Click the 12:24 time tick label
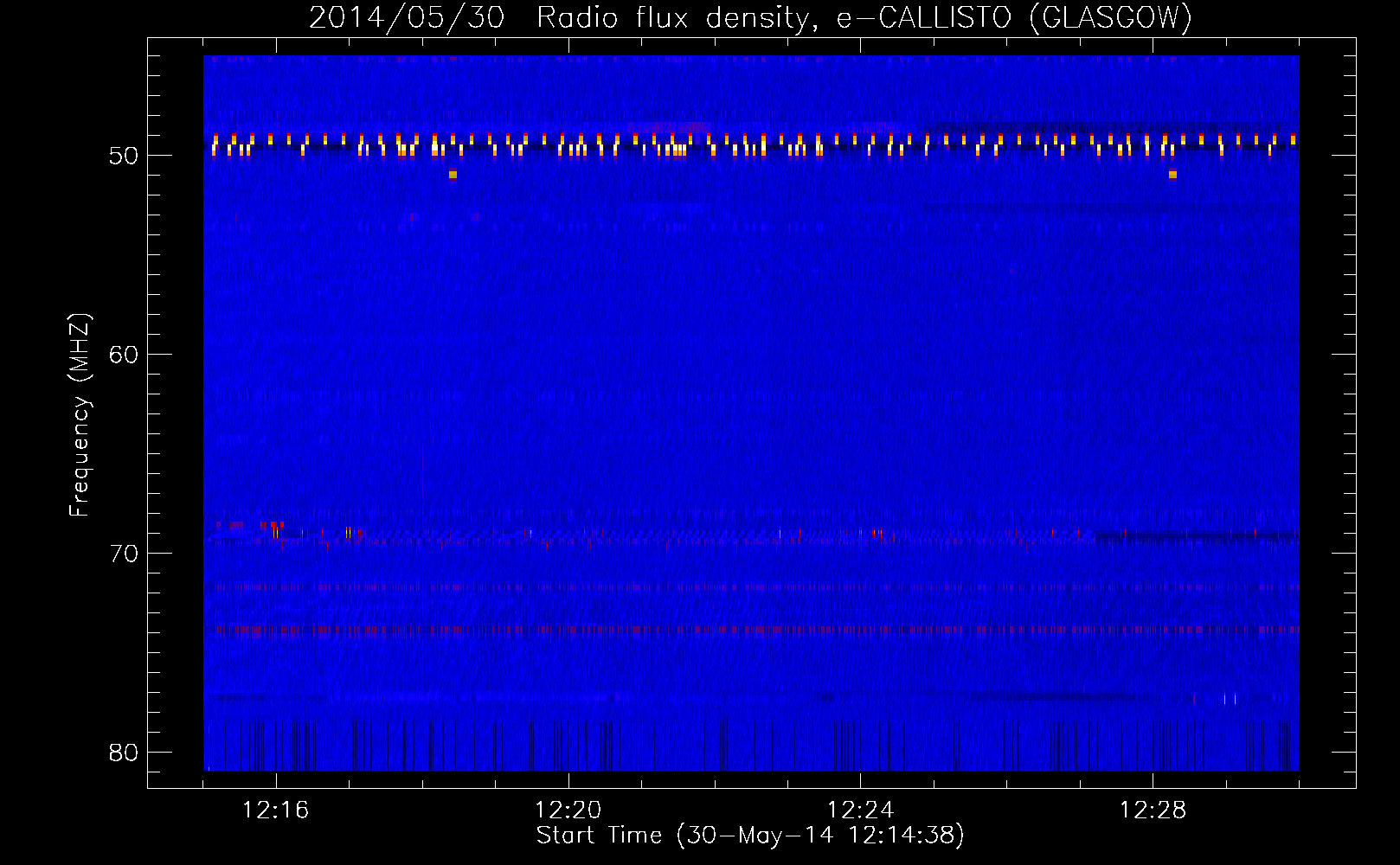The height and width of the screenshot is (865, 1400). pos(860,811)
